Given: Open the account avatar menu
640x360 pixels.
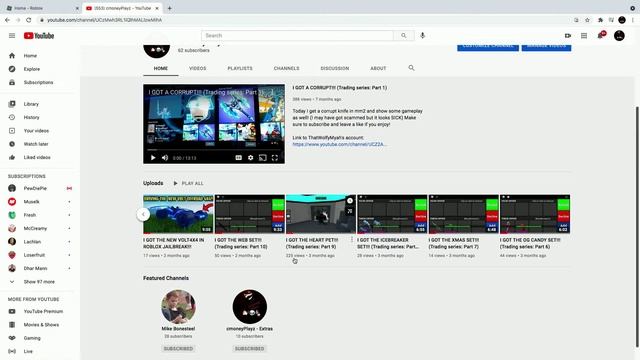Looking at the screenshot, I should pyautogui.click(x=619, y=36).
